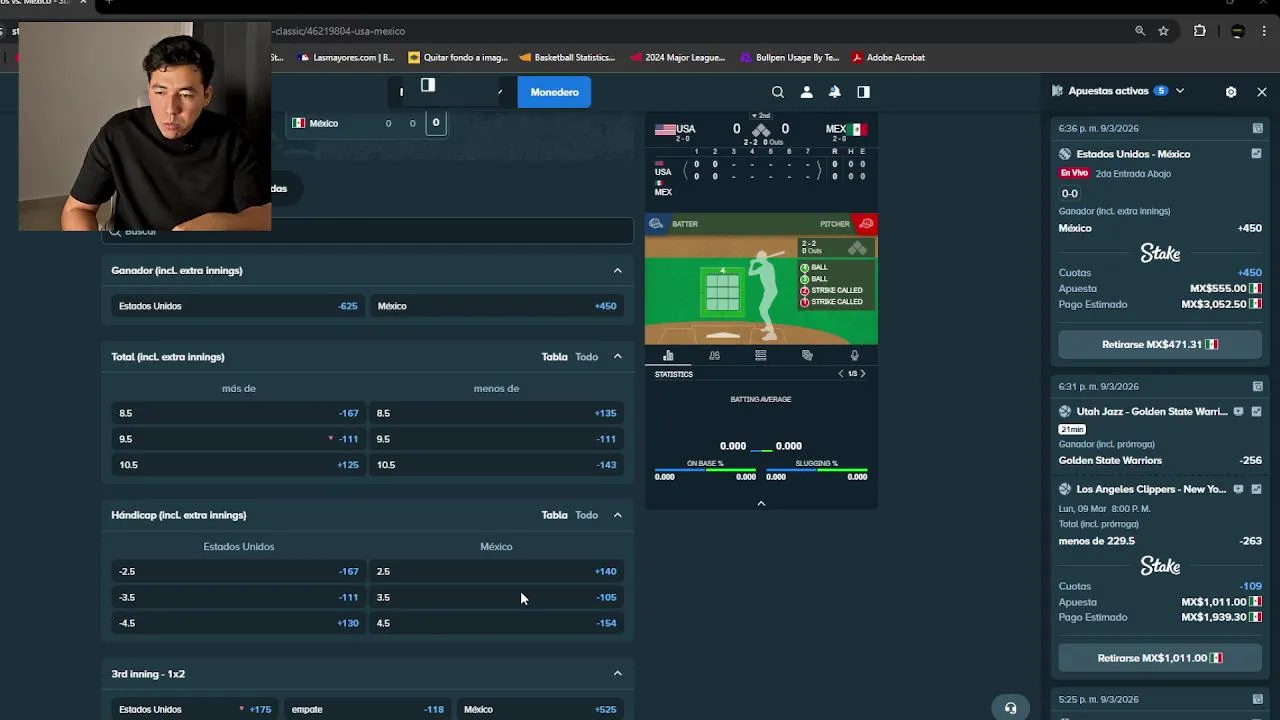Select Estados Unidos -3.5 handicap
Viewport: 1280px width, 720px height.
tap(238, 597)
